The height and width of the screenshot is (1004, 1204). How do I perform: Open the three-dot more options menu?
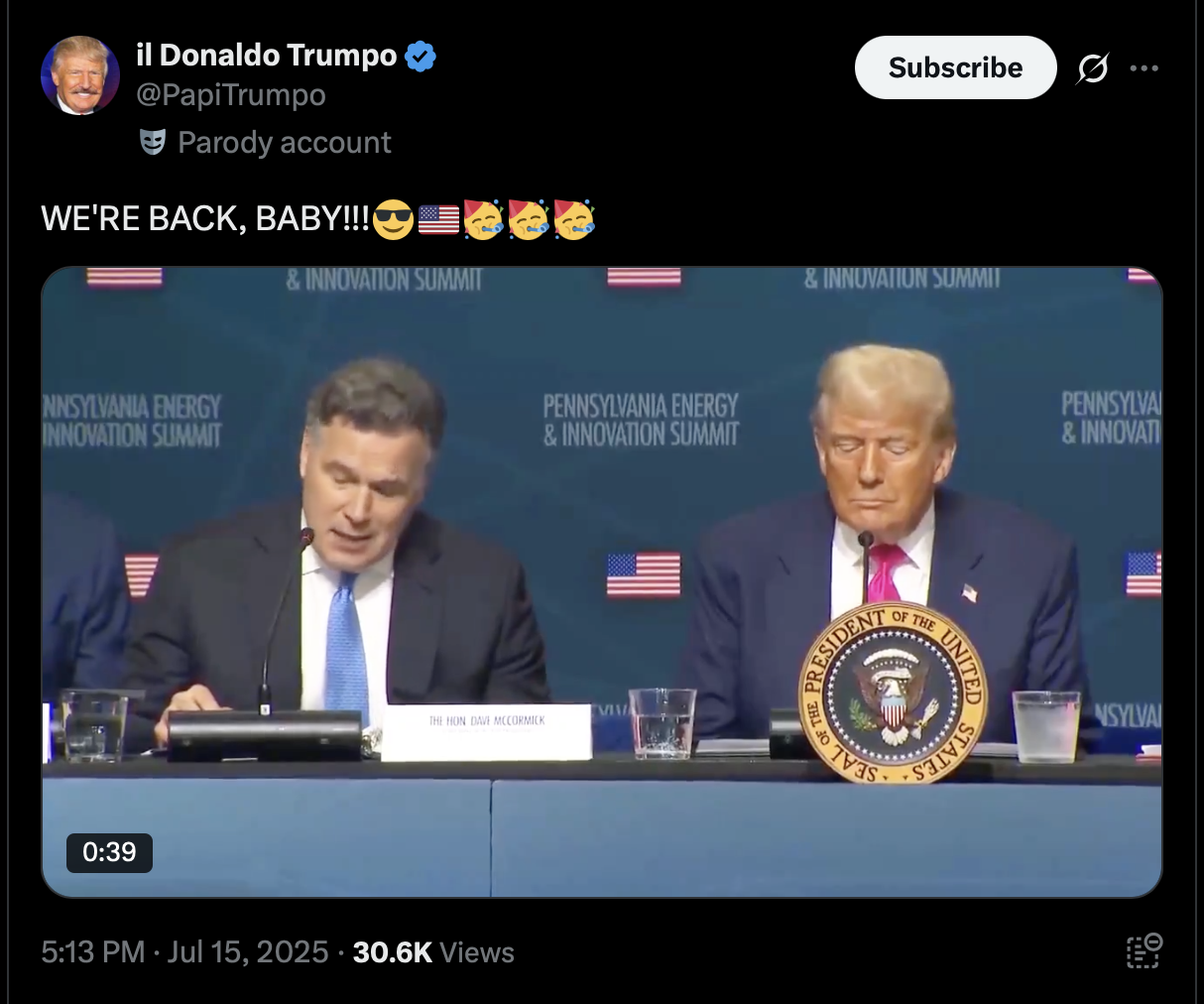pos(1144,68)
